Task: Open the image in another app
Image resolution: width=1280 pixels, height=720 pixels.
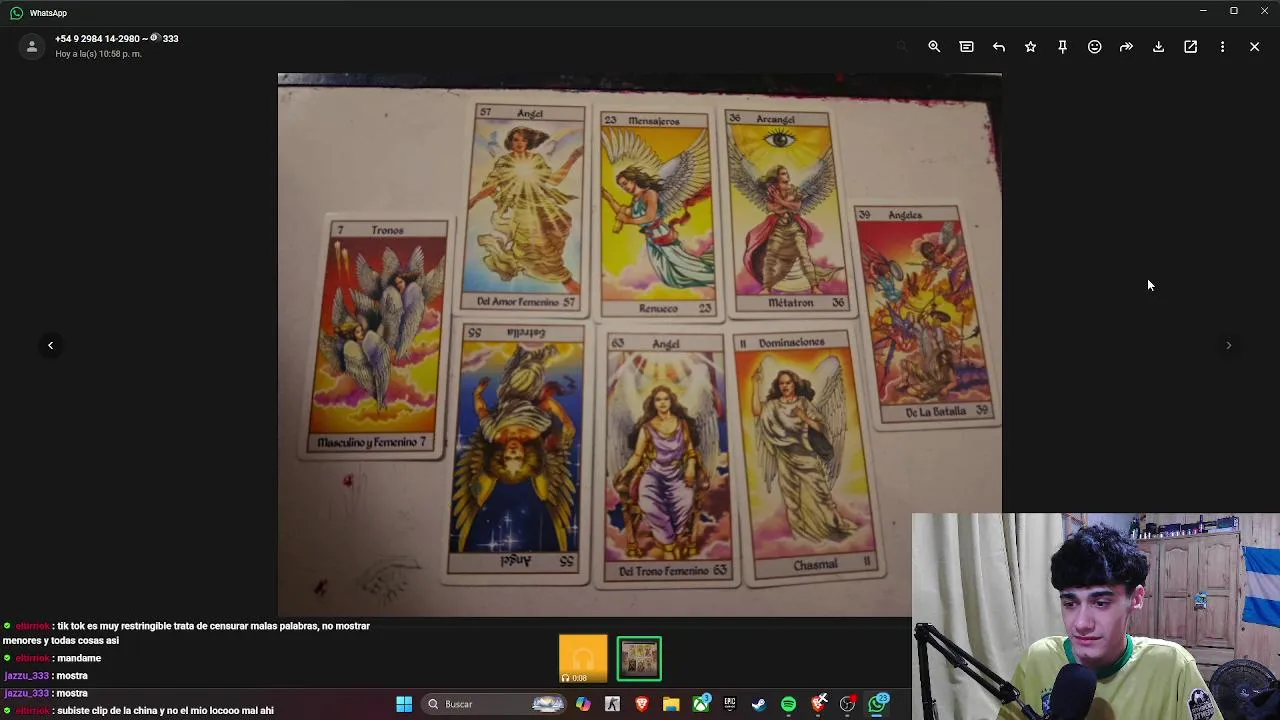Action: click(x=1190, y=47)
